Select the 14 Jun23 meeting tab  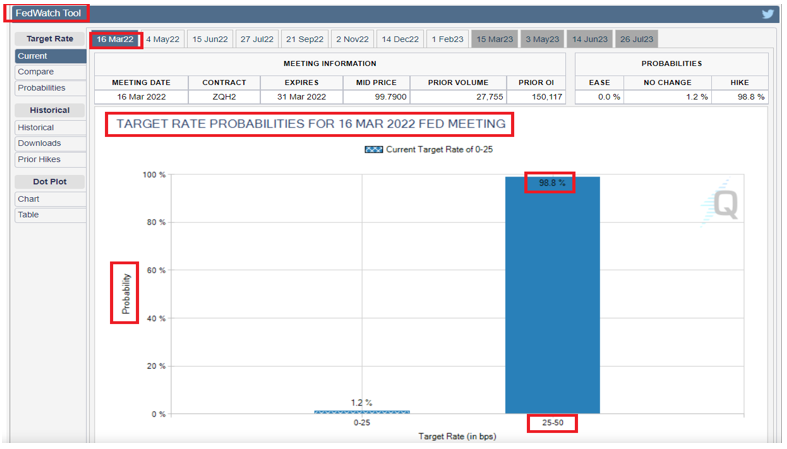pyautogui.click(x=590, y=39)
